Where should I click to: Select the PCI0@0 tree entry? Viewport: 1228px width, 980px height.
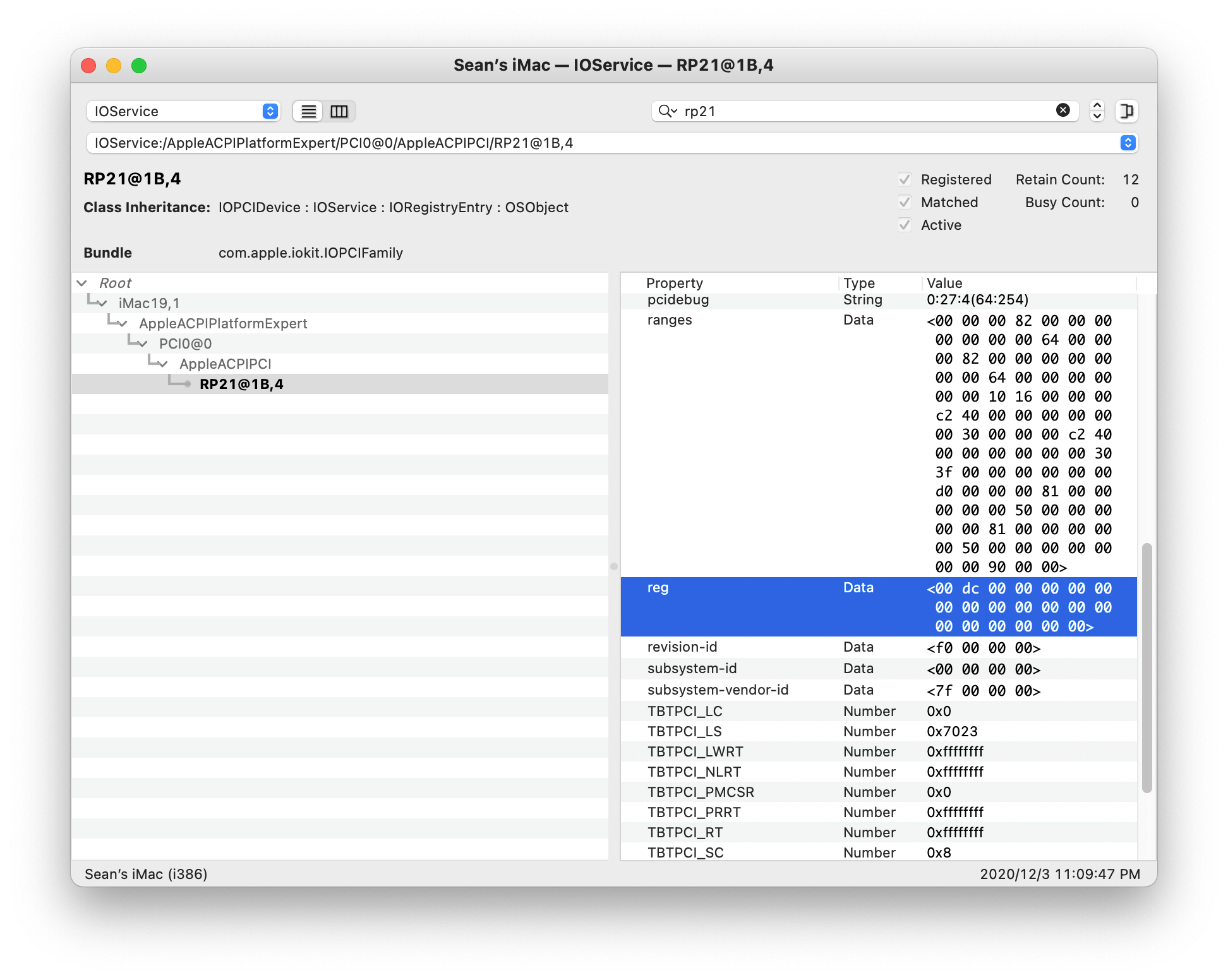(x=340, y=344)
